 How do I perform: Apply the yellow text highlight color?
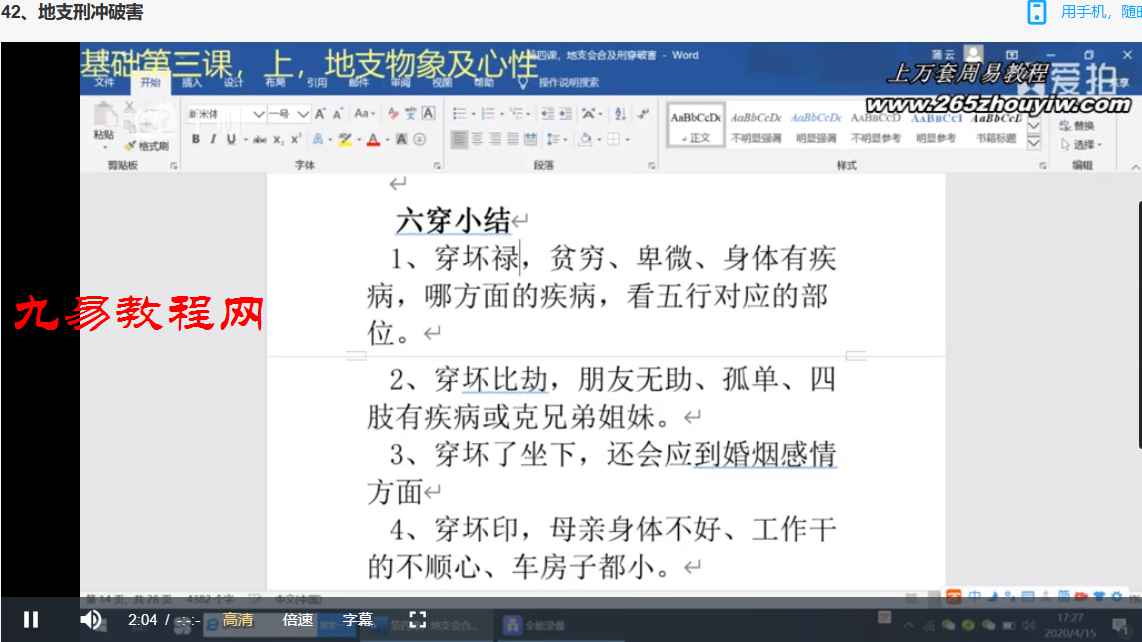[x=344, y=139]
